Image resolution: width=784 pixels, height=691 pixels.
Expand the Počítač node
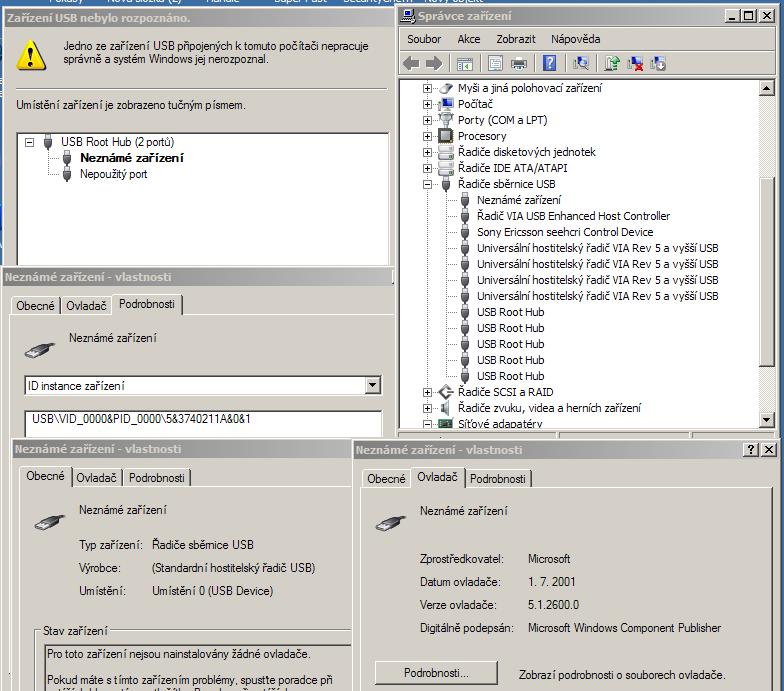tap(427, 104)
